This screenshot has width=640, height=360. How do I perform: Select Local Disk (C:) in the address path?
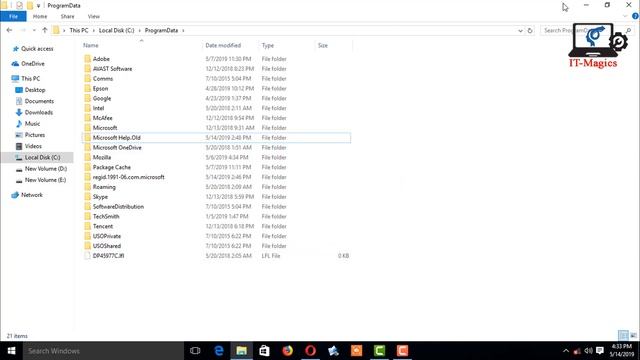(x=116, y=31)
